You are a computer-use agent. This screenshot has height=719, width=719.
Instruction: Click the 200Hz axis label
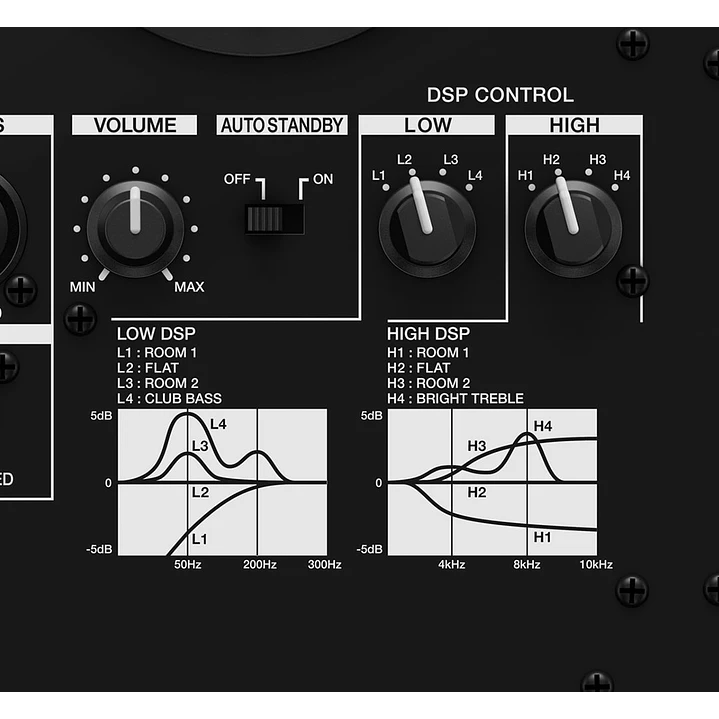pyautogui.click(x=260, y=564)
